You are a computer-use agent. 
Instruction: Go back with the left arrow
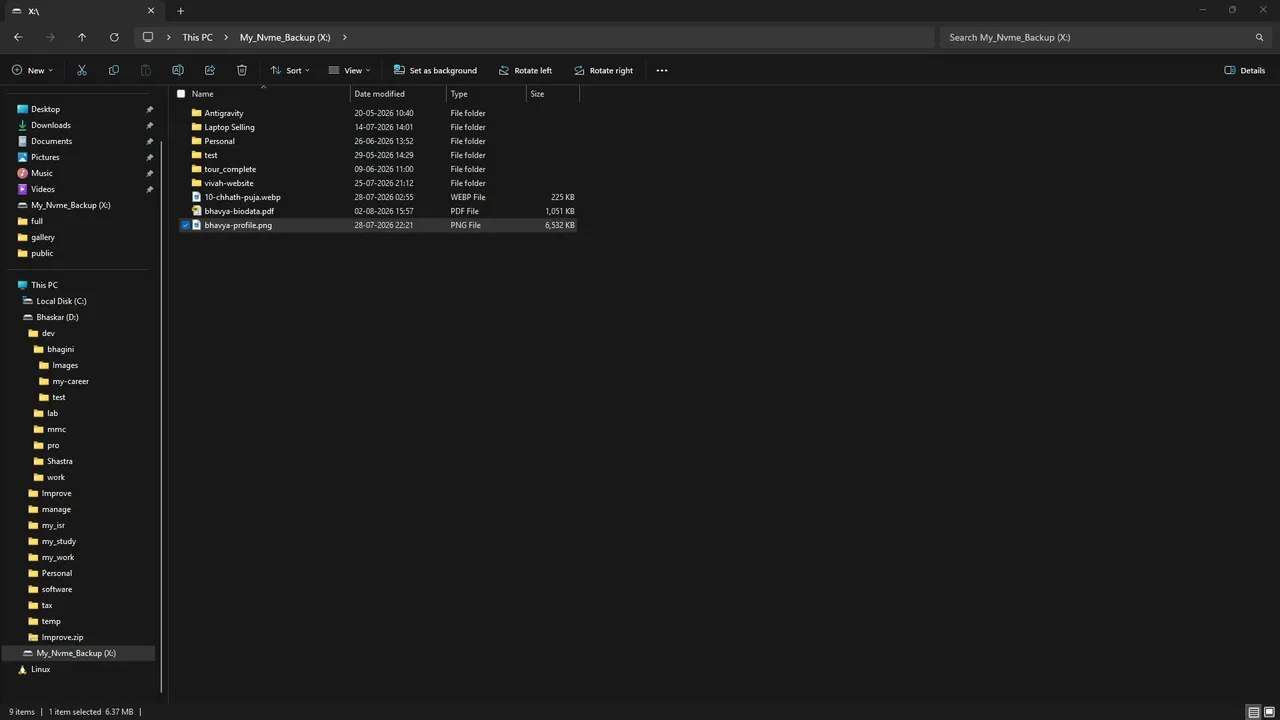pos(18,37)
